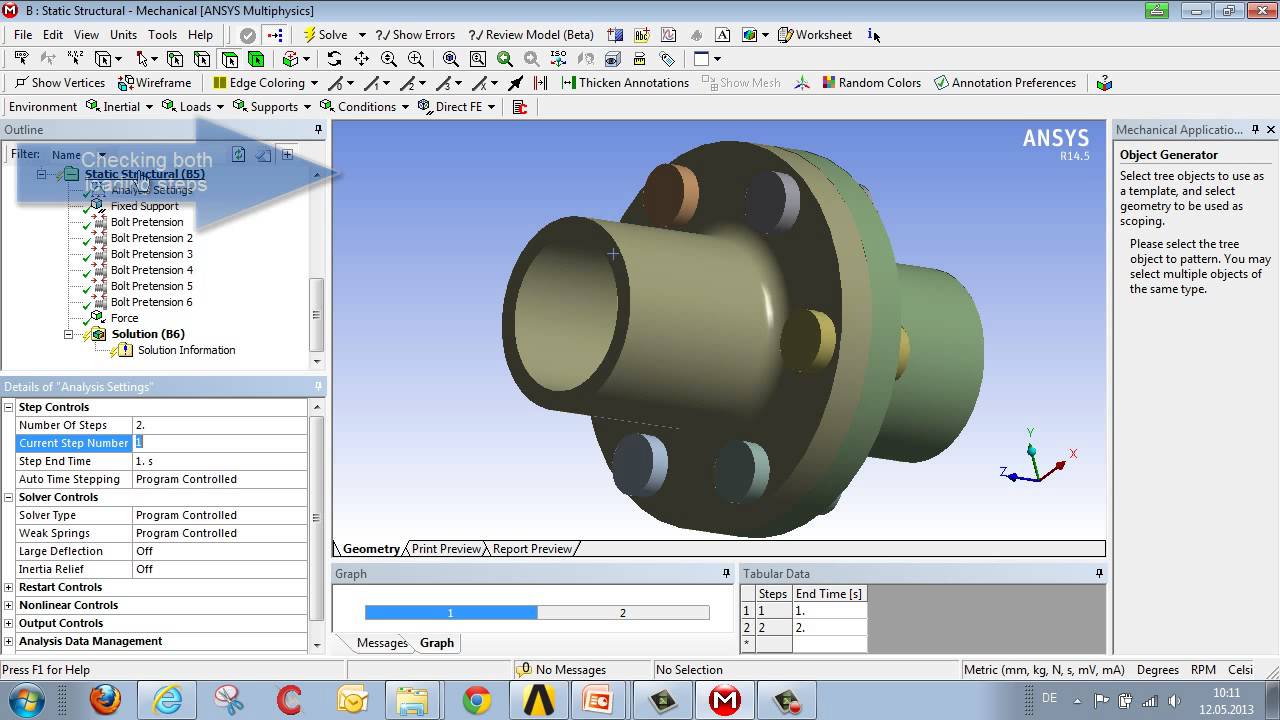Screen dimensions: 1280x720
Task: Collapse the Solution (B6) tree node
Action: [68, 334]
